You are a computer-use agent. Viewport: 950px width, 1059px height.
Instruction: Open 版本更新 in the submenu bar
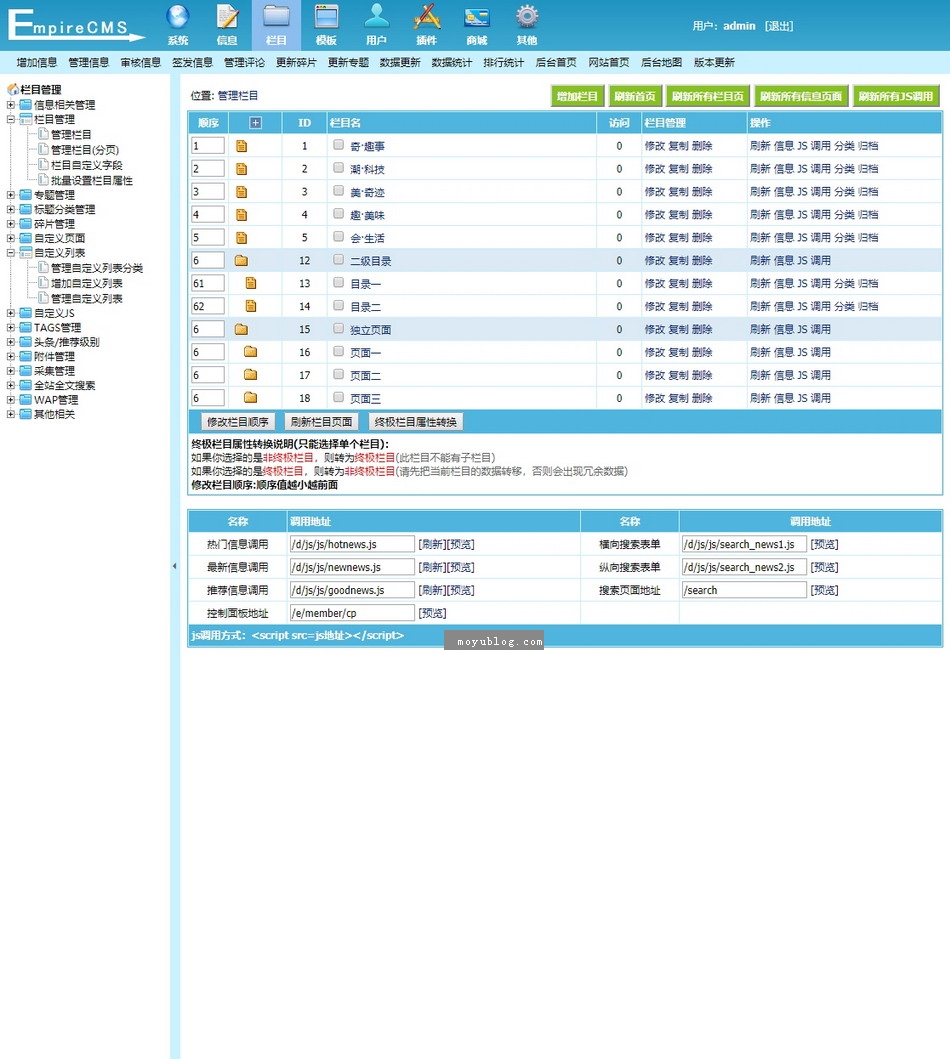[x=714, y=63]
